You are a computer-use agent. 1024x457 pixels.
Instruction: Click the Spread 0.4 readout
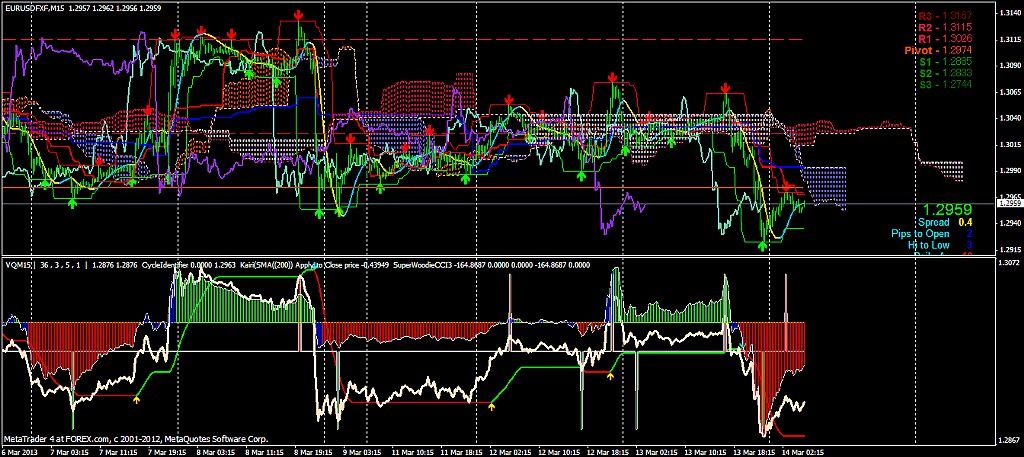944,223
